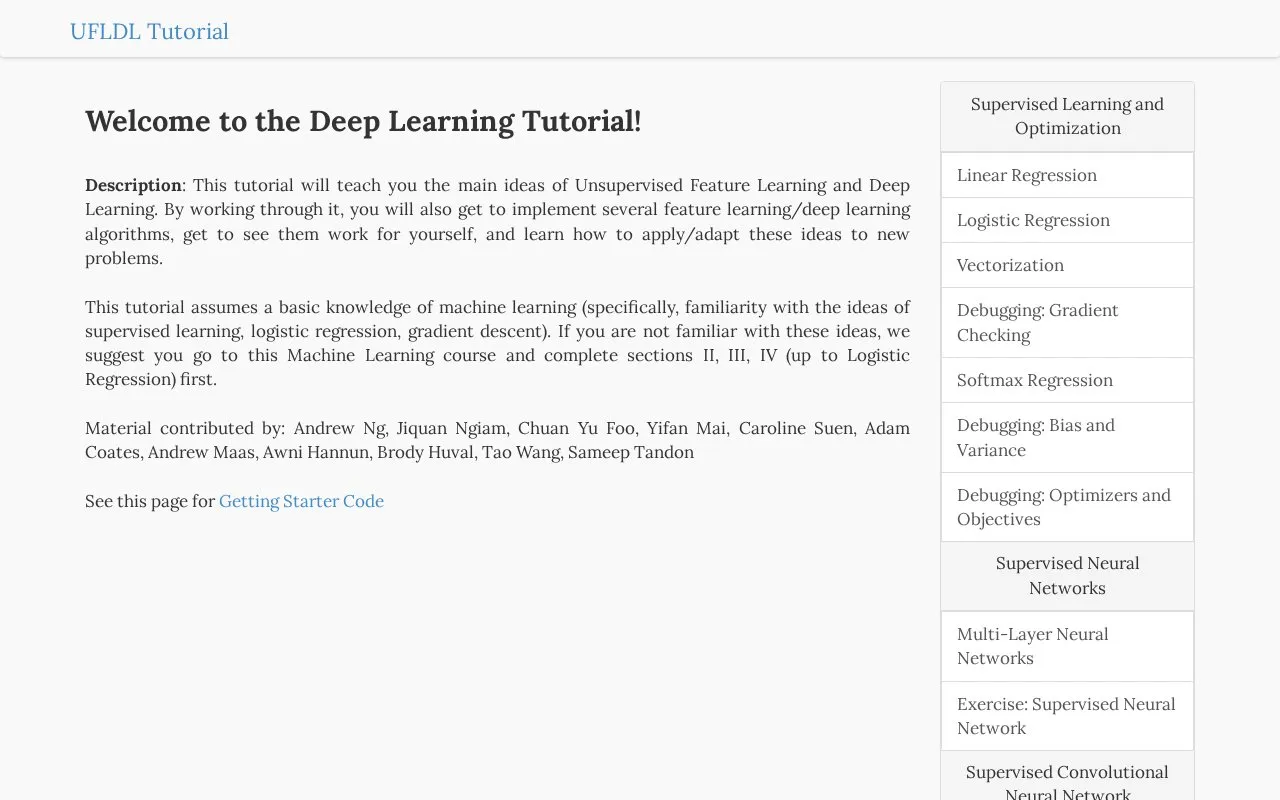Click the Supervised Neural Networks header
The width and height of the screenshot is (1280, 800).
(x=1067, y=576)
